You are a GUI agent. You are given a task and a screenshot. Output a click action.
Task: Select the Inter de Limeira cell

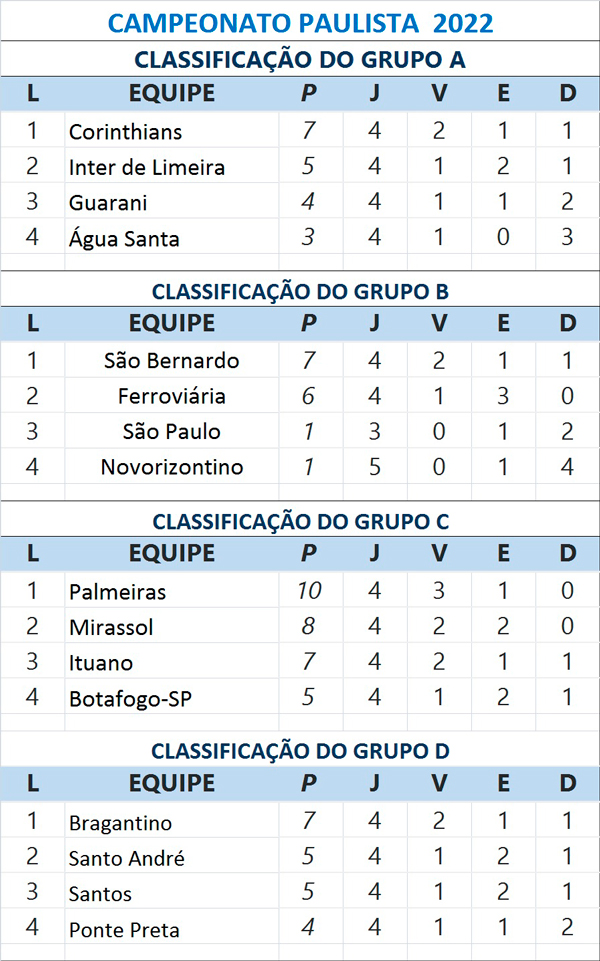click(147, 167)
